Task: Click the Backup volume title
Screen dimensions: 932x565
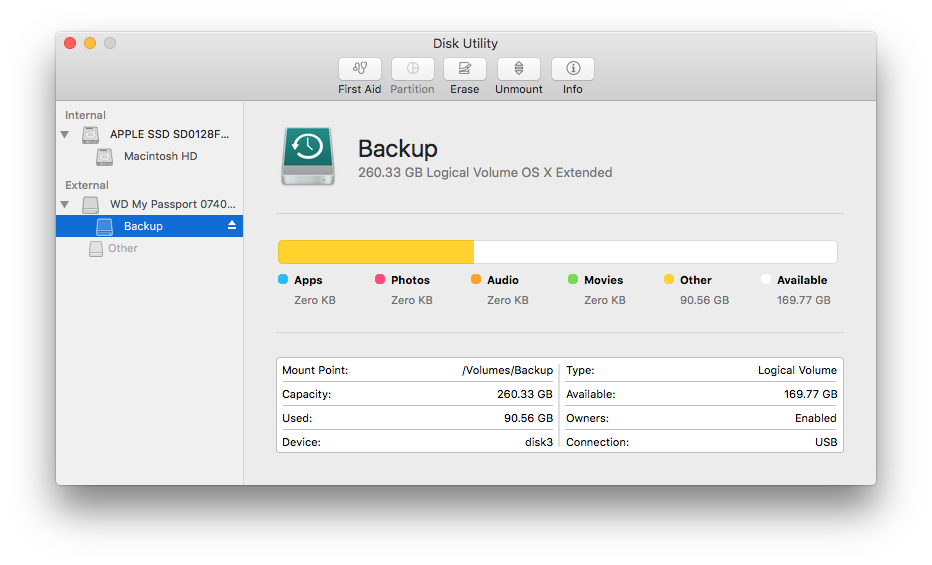Action: tap(398, 149)
